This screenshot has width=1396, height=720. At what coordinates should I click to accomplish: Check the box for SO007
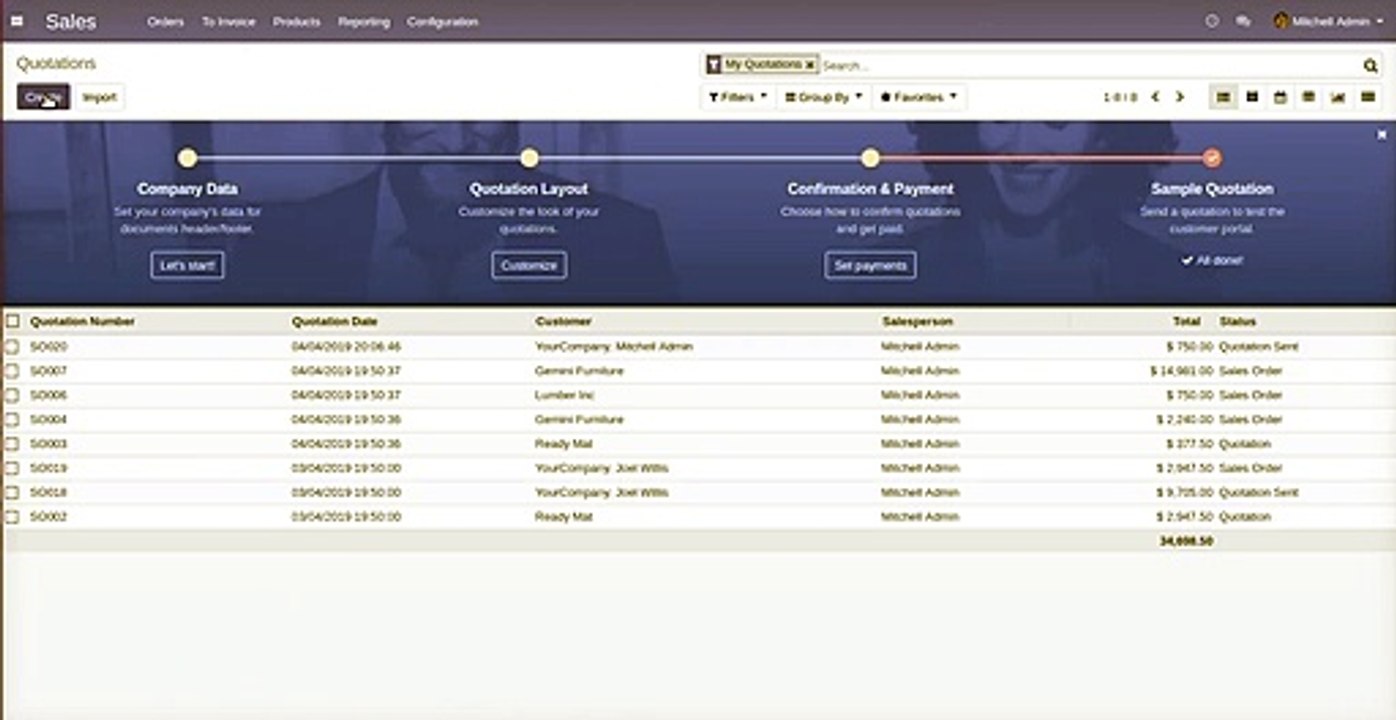[x=12, y=371]
